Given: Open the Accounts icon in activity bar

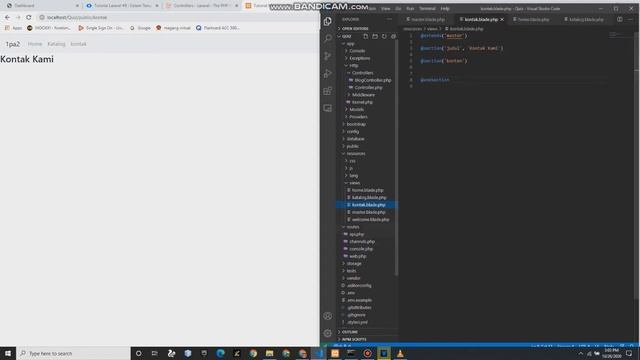Looking at the screenshot, I should [327, 316].
